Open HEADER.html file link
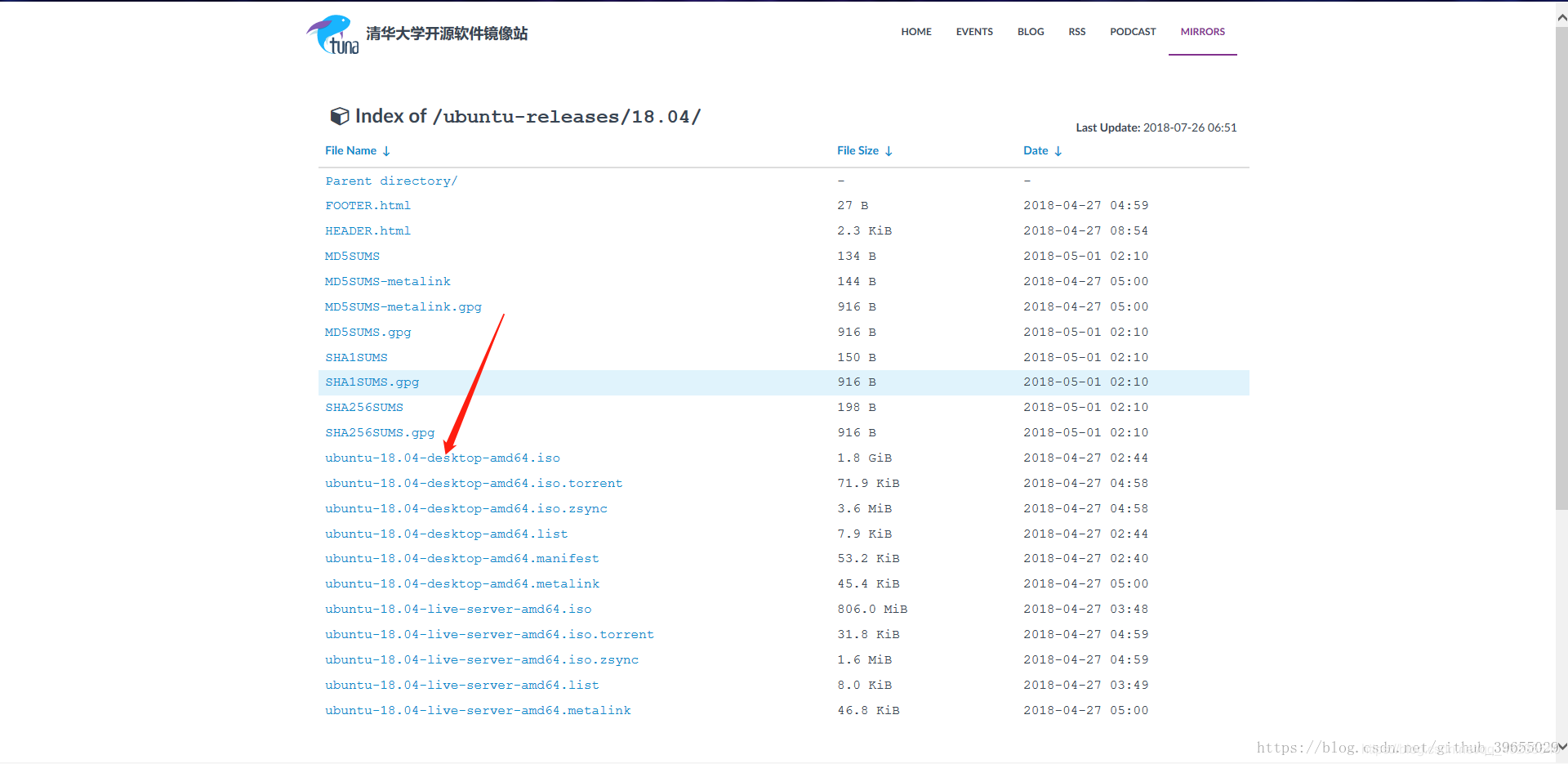 367,231
